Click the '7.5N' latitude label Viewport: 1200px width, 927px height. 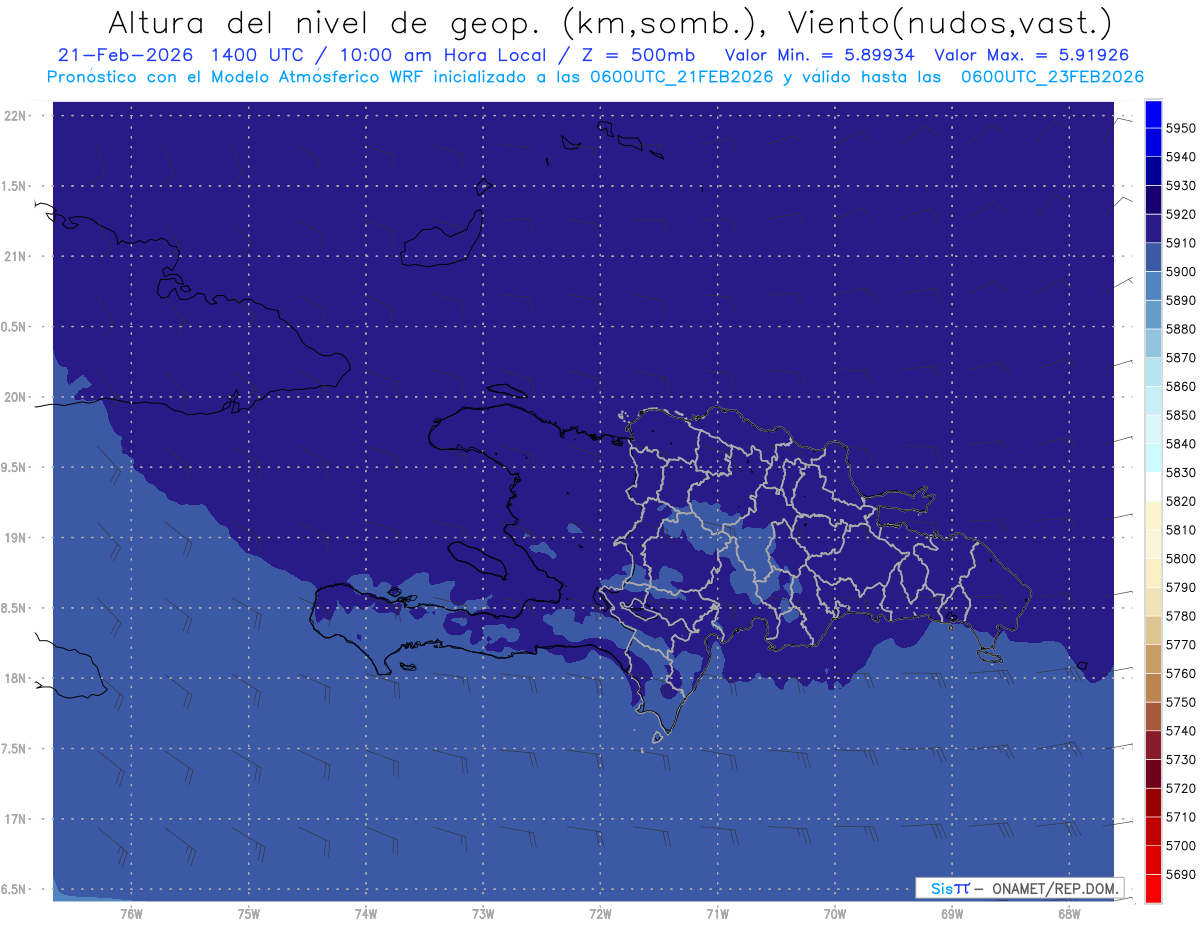click(x=15, y=749)
